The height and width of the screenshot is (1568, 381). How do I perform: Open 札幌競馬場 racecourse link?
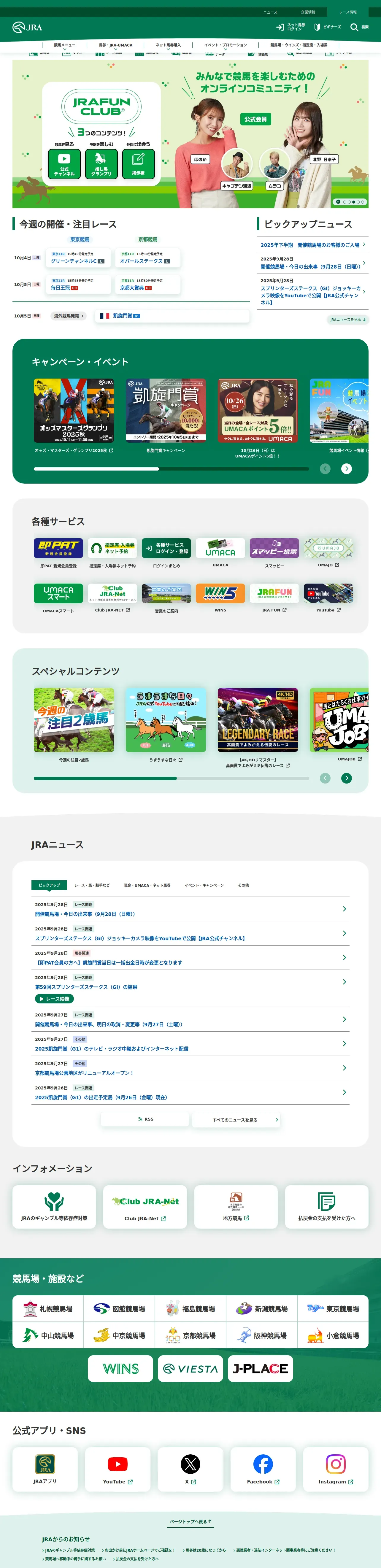(48, 1309)
